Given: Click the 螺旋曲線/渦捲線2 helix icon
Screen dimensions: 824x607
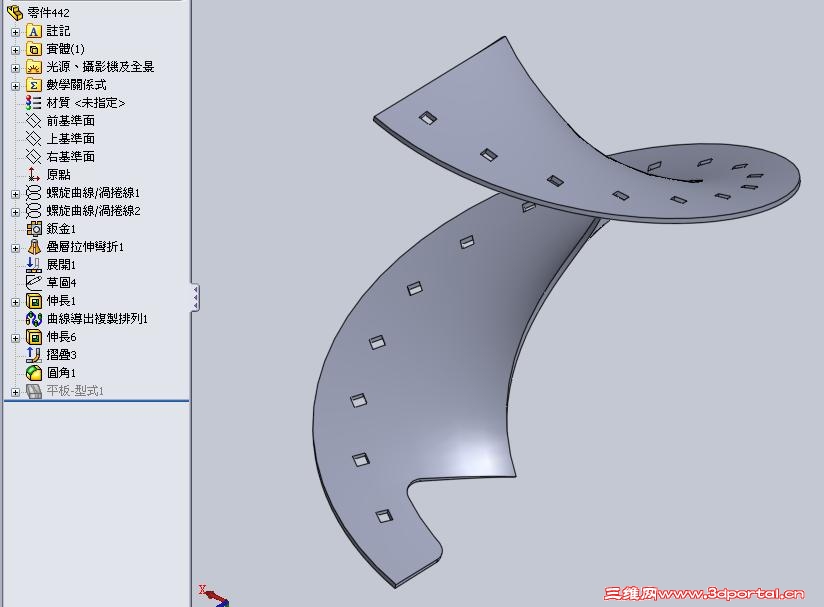Looking at the screenshot, I should coord(34,211).
